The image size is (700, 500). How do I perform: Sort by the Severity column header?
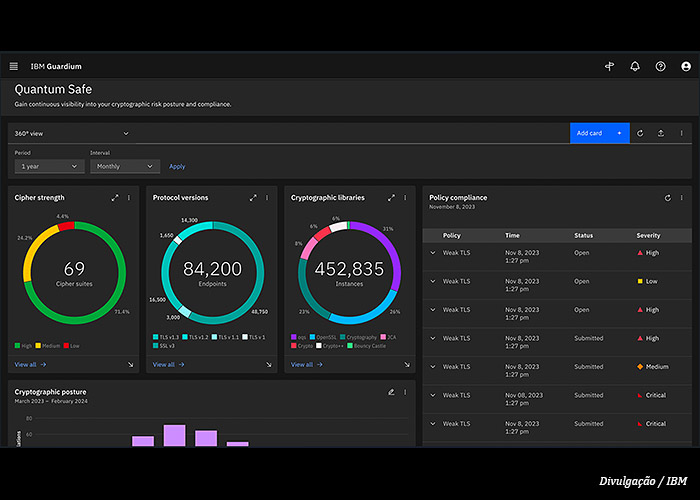(x=648, y=235)
